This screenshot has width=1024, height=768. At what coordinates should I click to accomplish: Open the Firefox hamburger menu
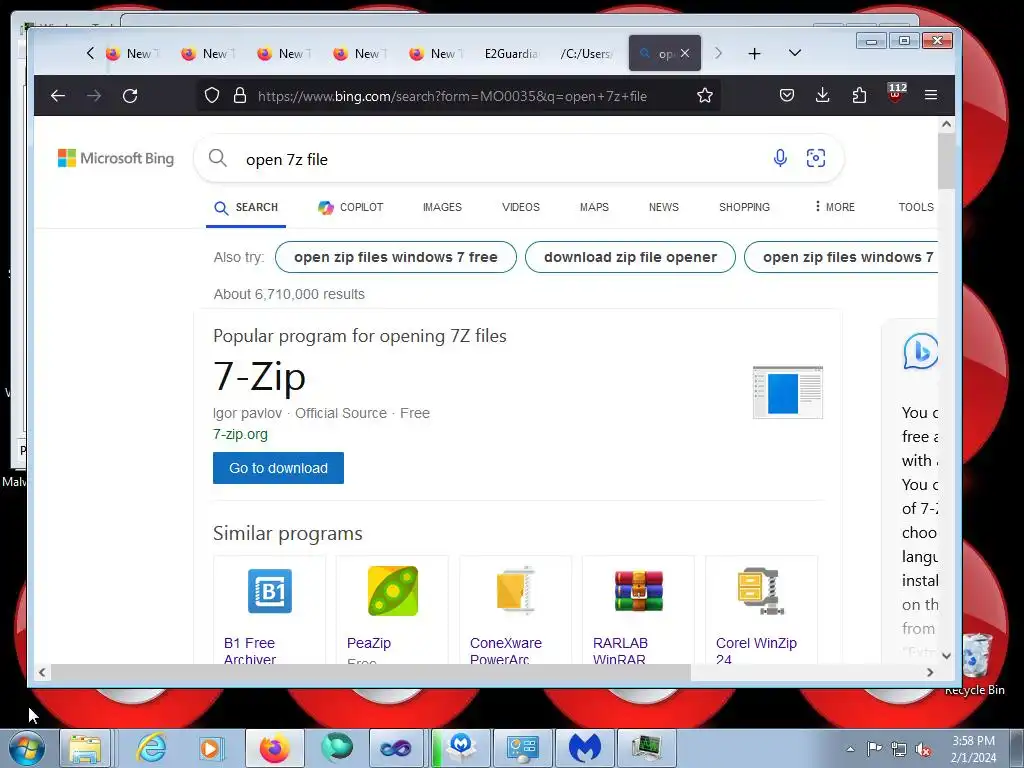pyautogui.click(x=931, y=95)
